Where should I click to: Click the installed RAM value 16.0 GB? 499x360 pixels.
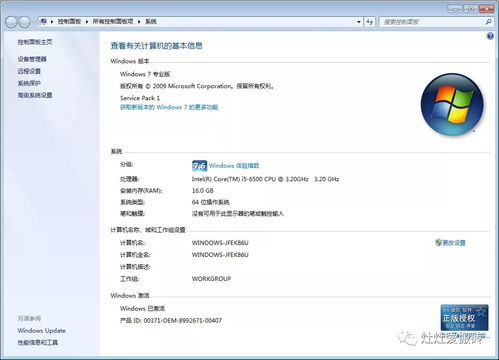click(x=203, y=191)
